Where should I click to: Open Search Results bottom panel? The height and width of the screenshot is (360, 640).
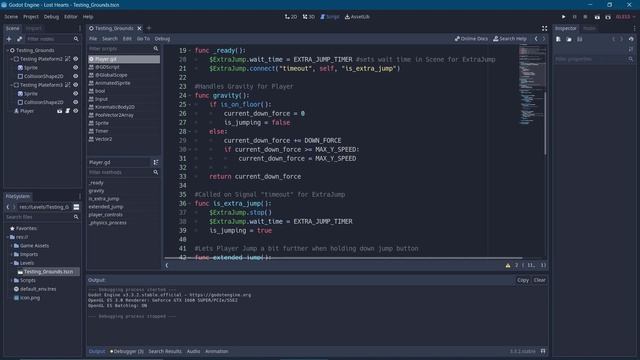pyautogui.click(x=165, y=351)
